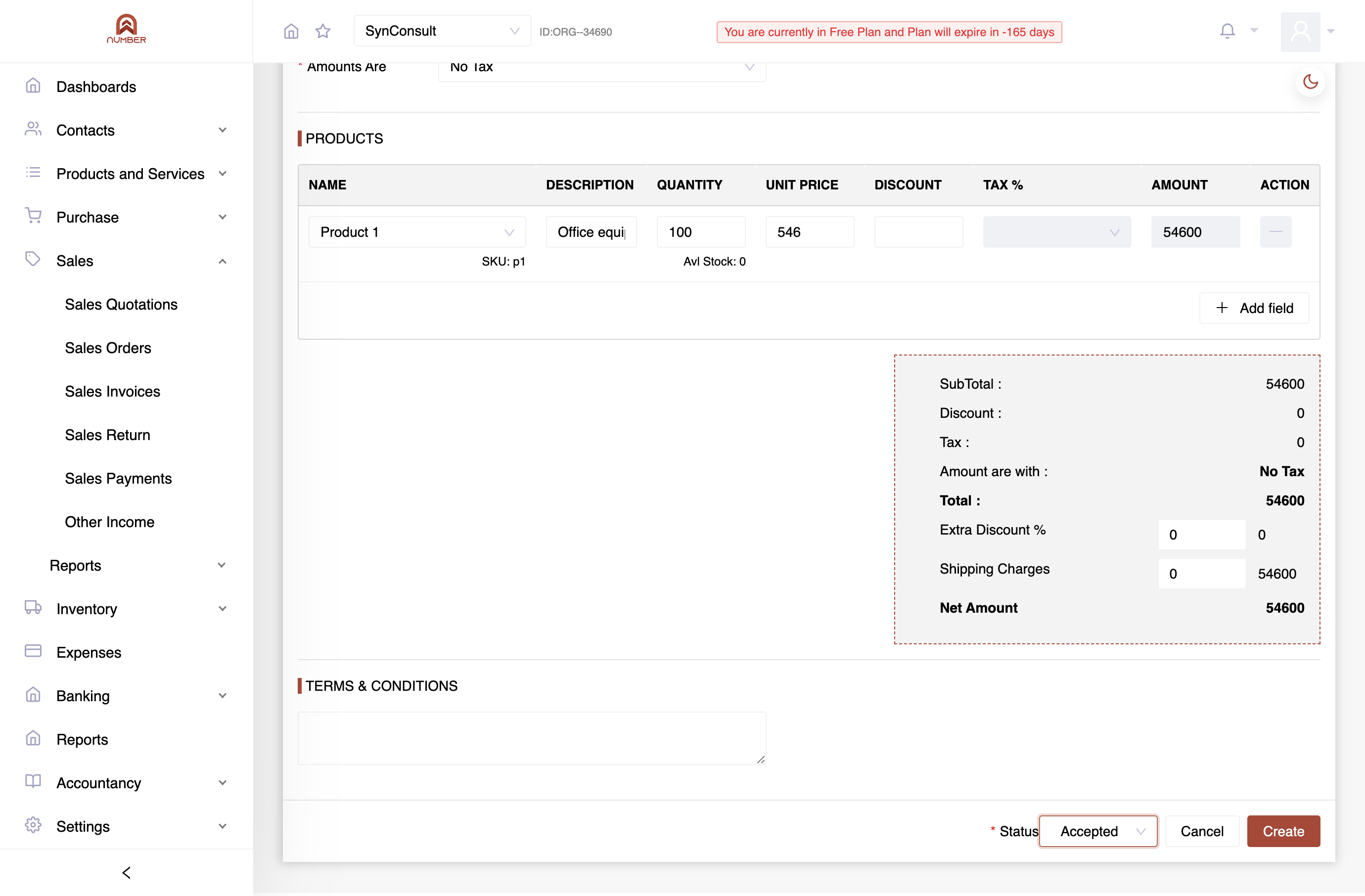1365x896 pixels.
Task: Click the Create button
Action: coord(1283,831)
